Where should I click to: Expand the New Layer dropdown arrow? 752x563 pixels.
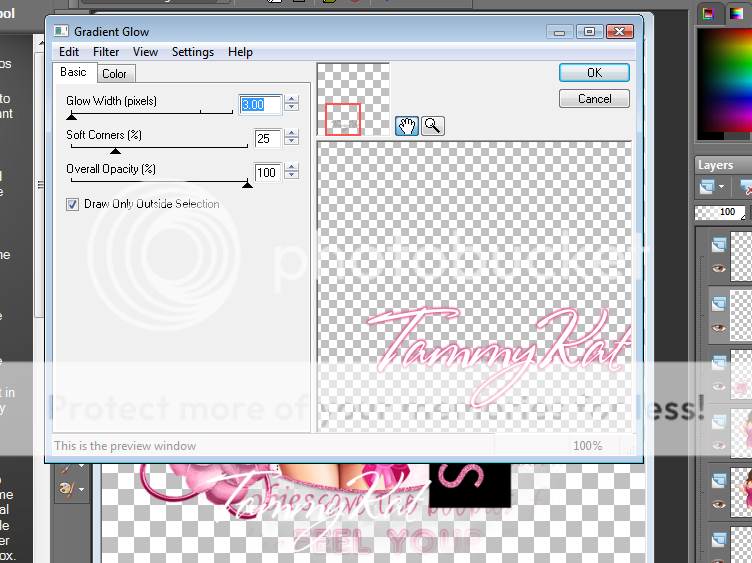(x=721, y=187)
